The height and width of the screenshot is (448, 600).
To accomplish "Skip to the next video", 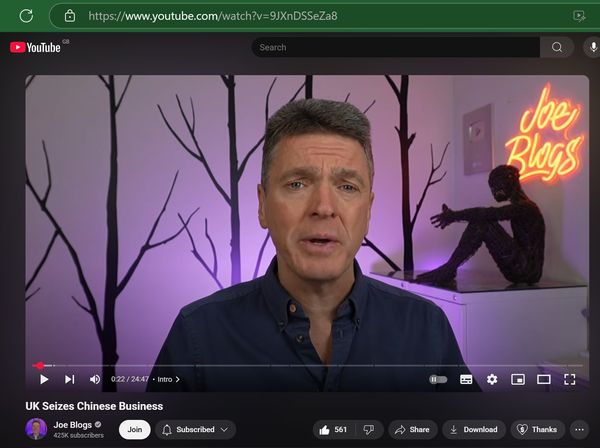I will click(69, 379).
